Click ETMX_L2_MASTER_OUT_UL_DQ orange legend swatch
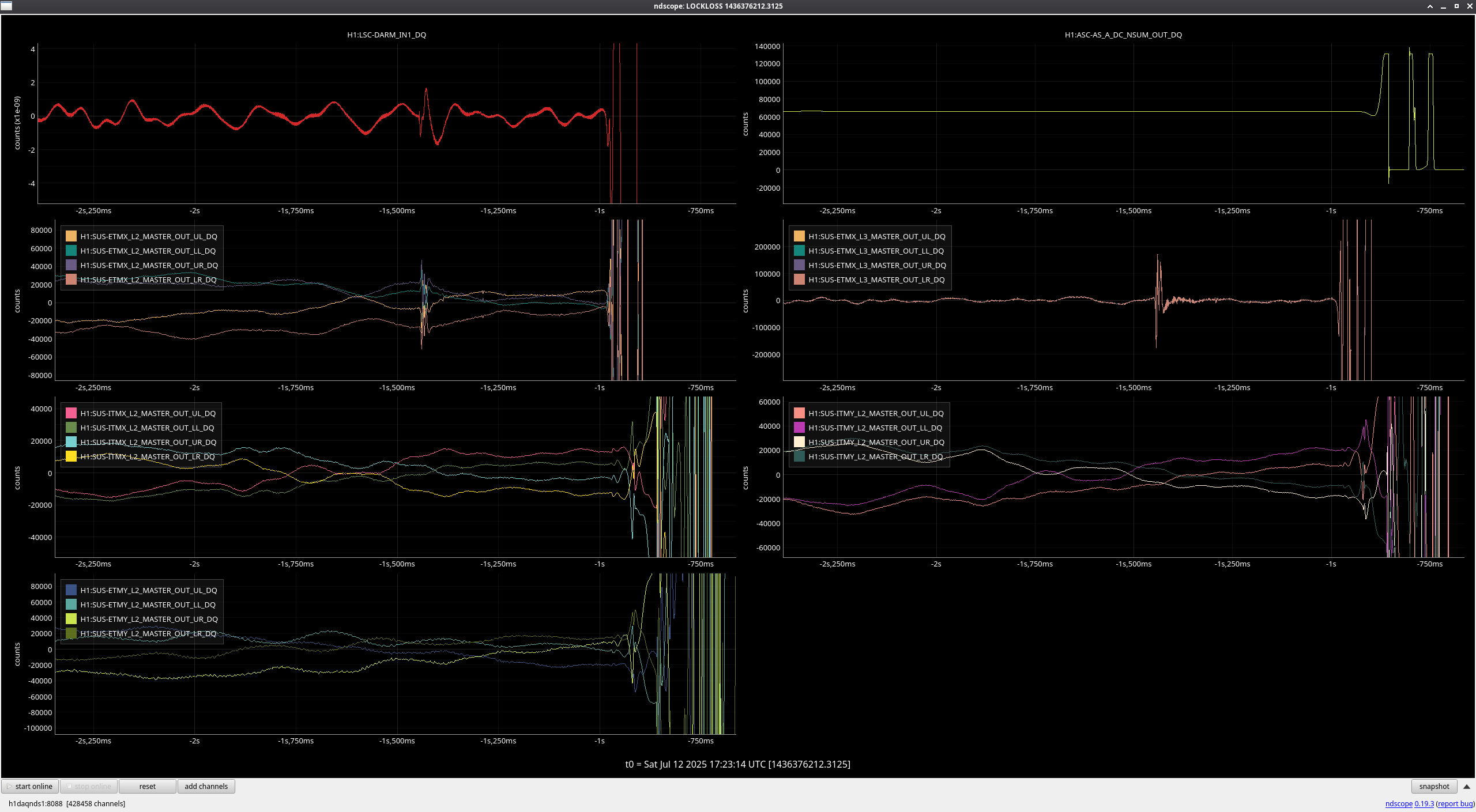The image size is (1476, 812). click(71, 236)
